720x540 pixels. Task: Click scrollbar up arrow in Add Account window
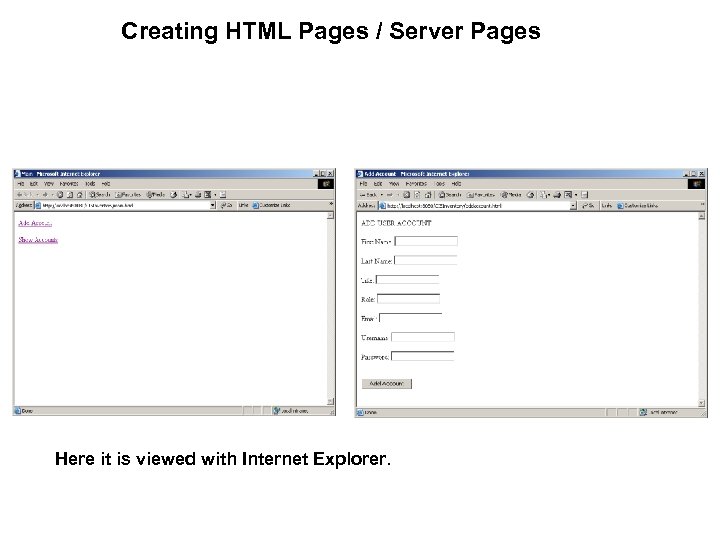pyautogui.click(x=701, y=216)
